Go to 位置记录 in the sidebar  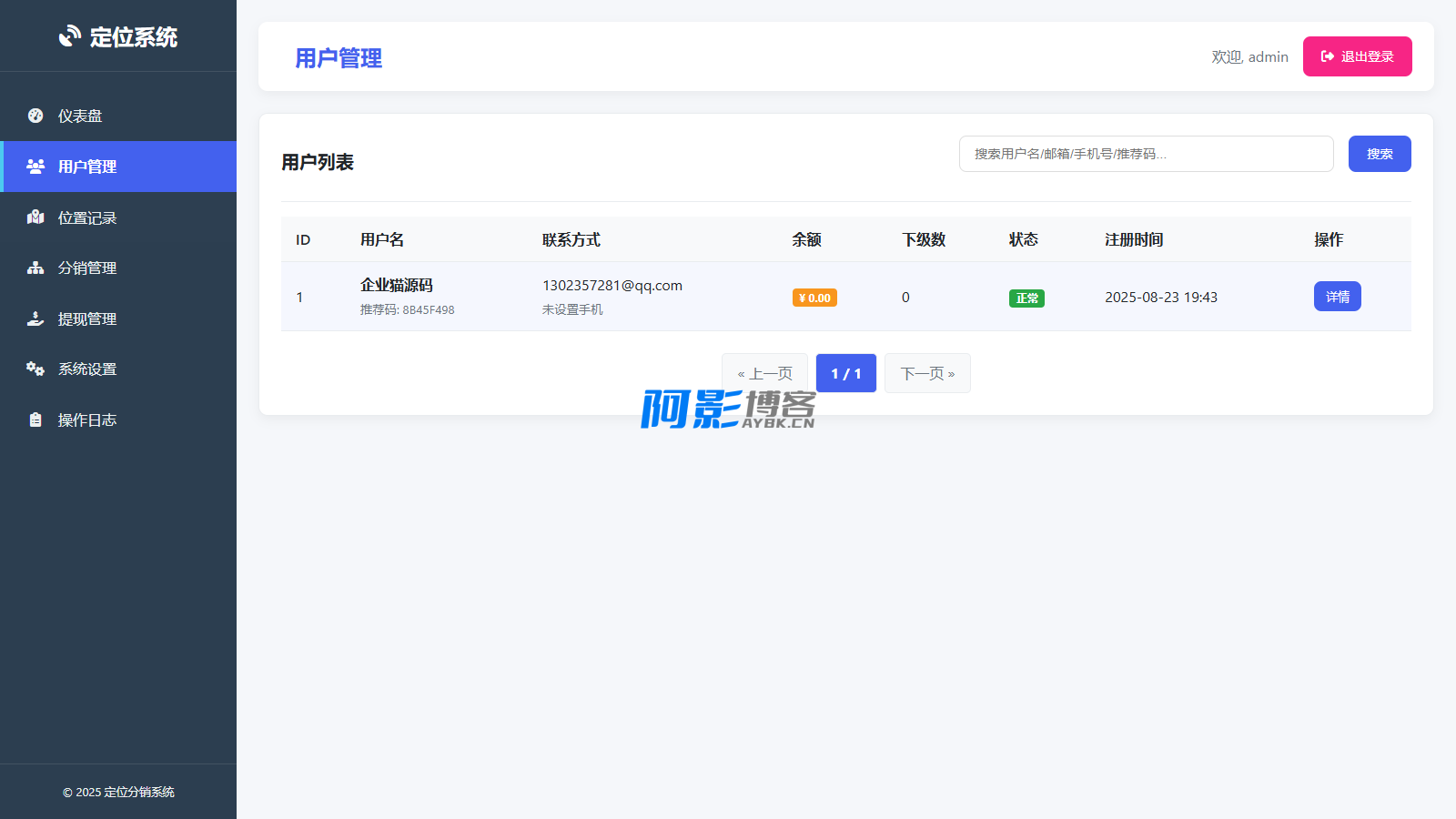point(87,218)
